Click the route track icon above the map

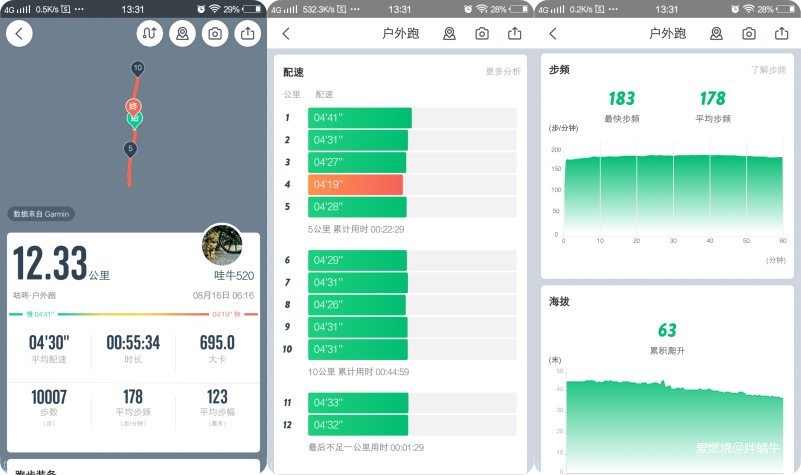click(x=150, y=33)
